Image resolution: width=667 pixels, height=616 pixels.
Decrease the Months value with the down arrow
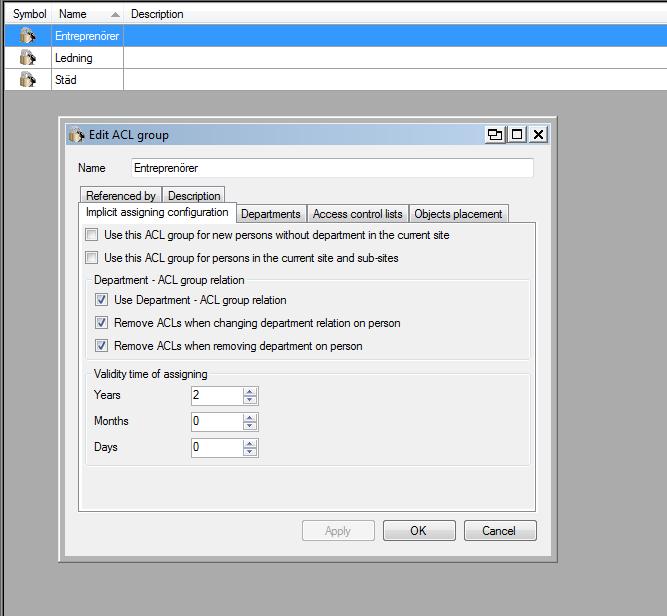250,426
